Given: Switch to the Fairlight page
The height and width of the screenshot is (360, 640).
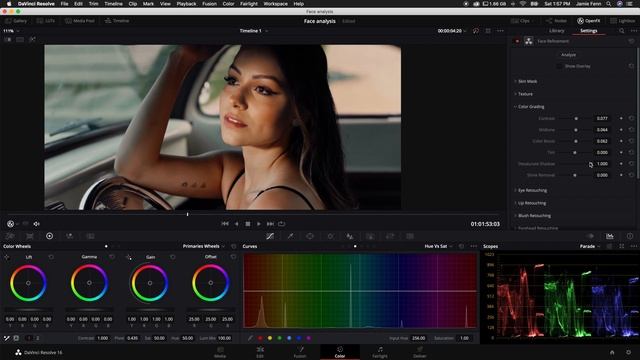Looking at the screenshot, I should [x=380, y=352].
